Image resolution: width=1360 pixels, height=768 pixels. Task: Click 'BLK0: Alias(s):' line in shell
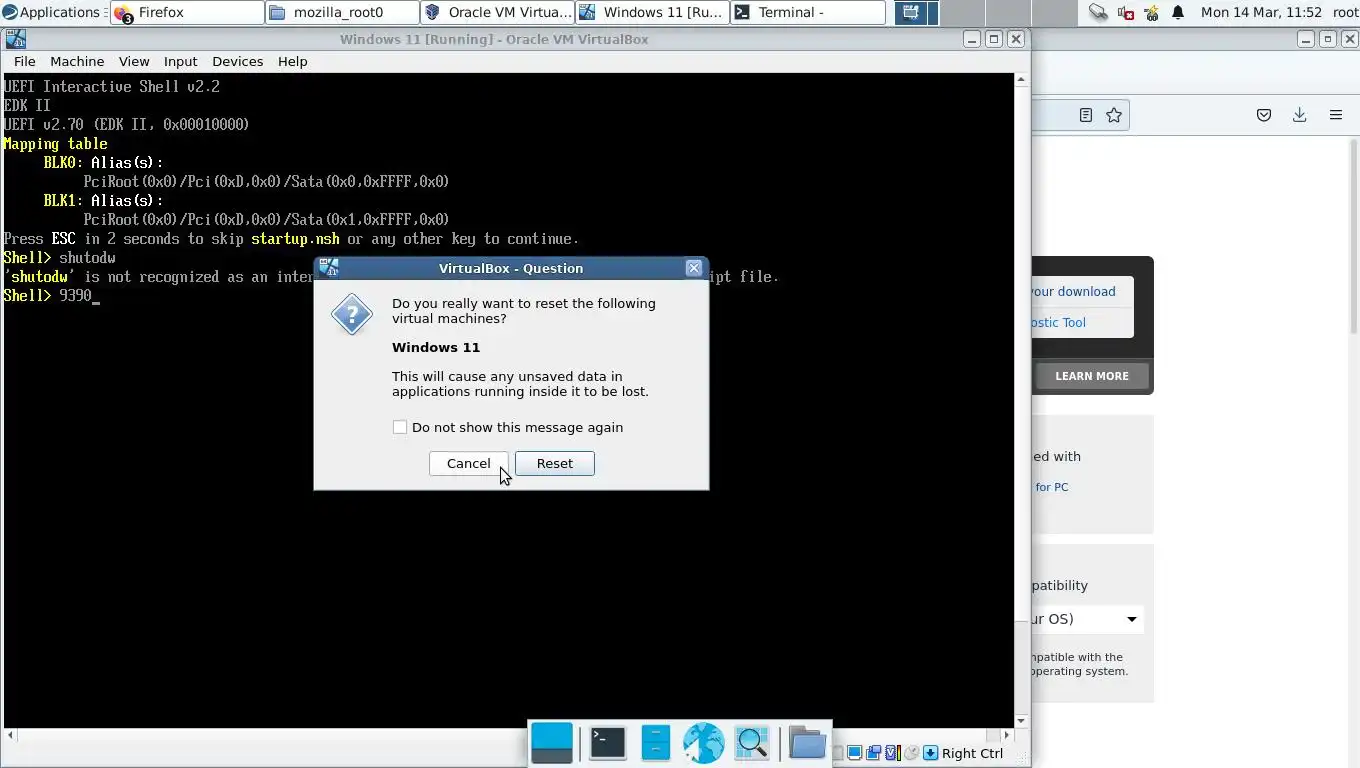pos(103,163)
